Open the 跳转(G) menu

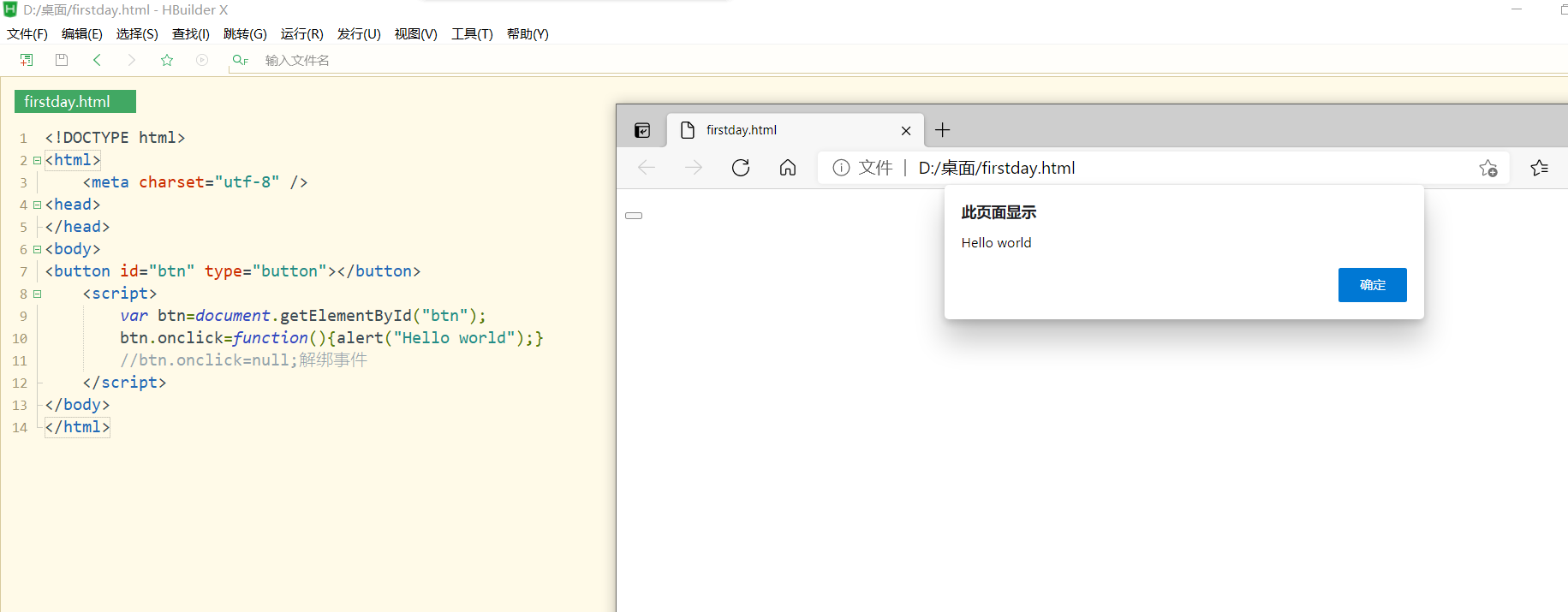coord(245,34)
